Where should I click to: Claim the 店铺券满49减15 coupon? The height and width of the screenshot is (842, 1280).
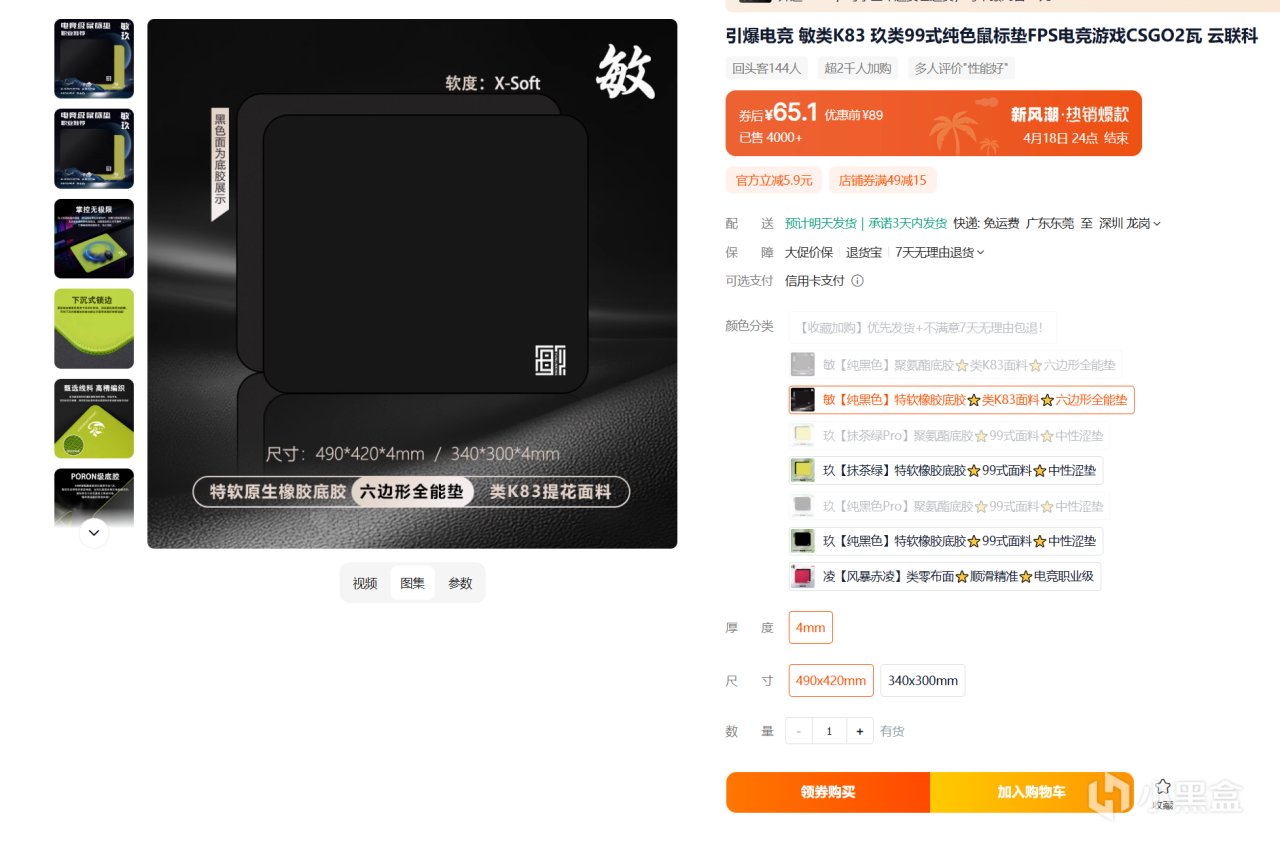coord(882,180)
